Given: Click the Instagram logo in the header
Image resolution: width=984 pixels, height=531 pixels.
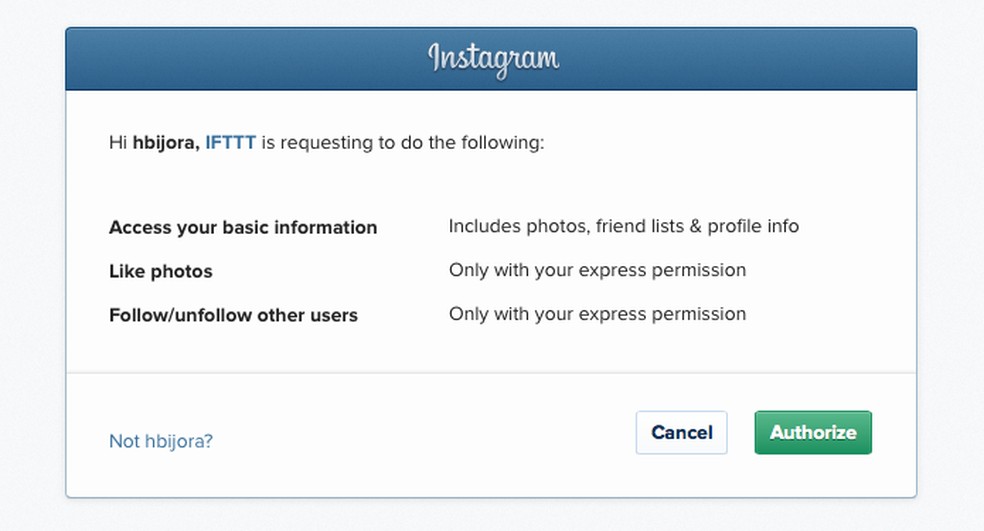Looking at the screenshot, I should (x=493, y=58).
